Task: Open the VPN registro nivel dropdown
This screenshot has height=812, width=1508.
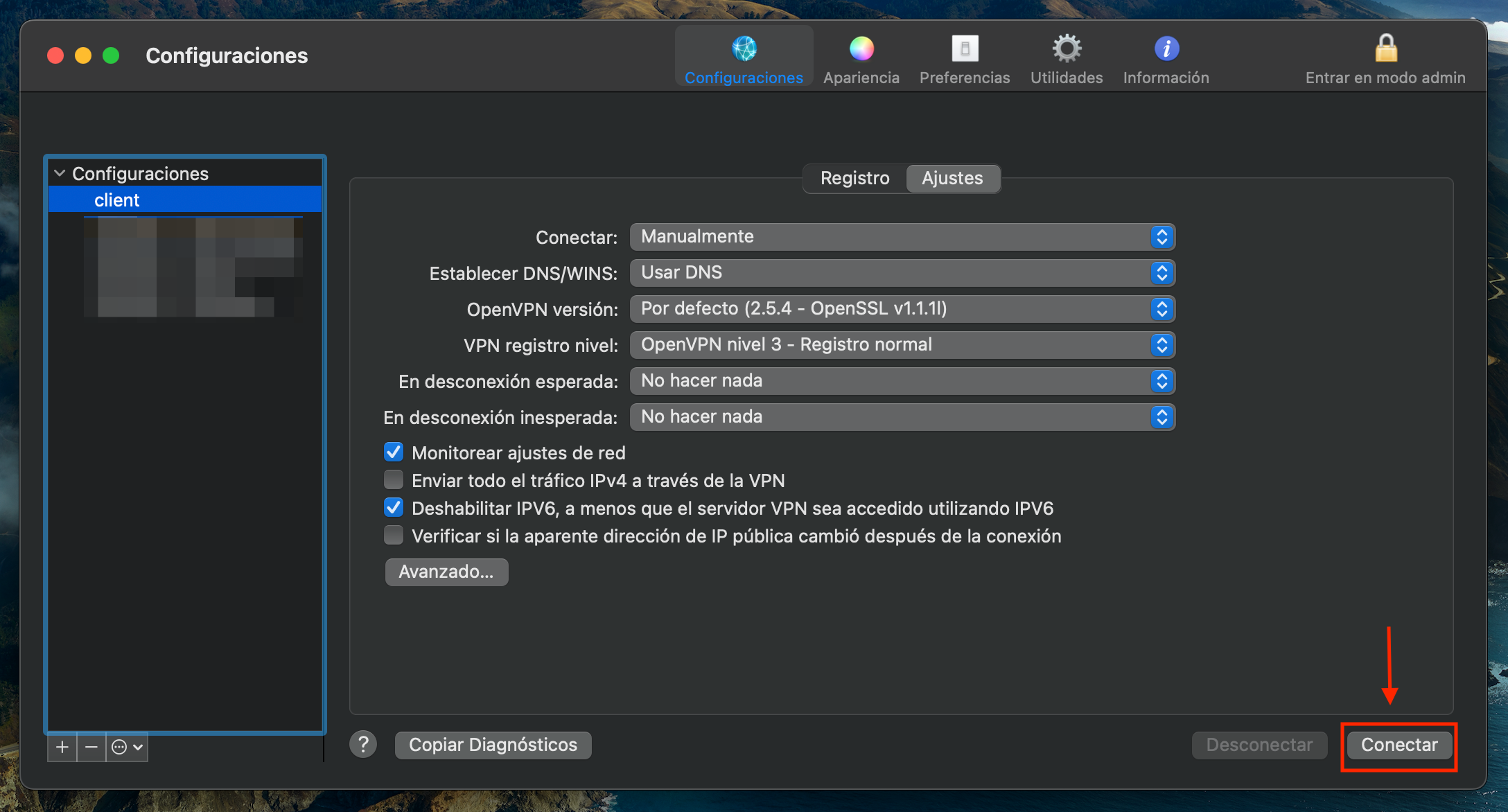Action: tap(902, 345)
